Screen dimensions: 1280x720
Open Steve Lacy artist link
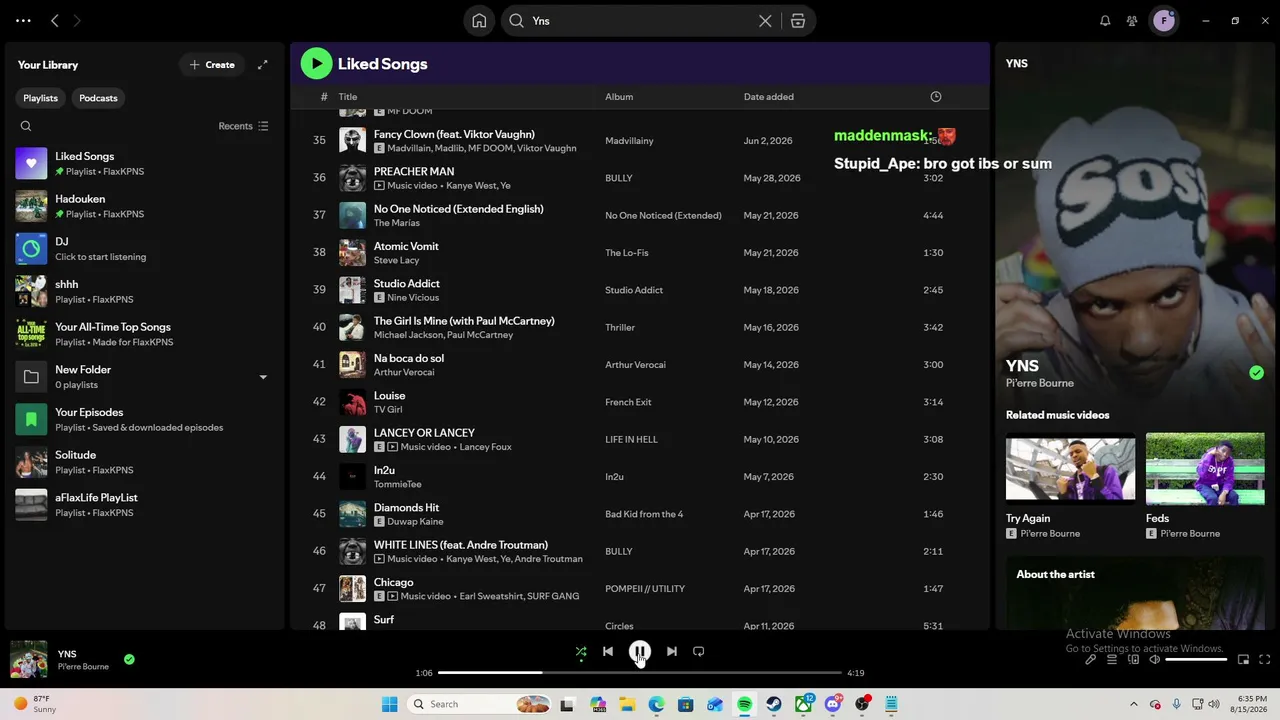coord(396,260)
